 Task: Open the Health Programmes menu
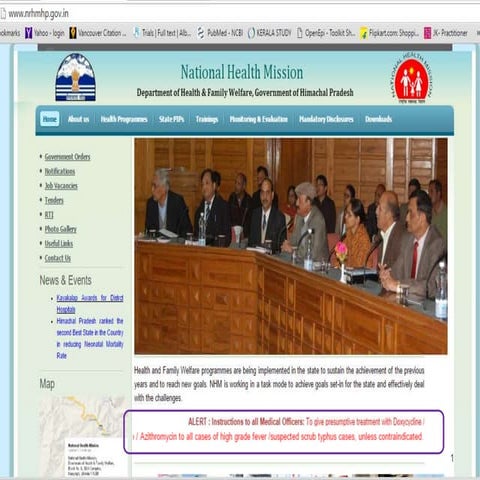(x=124, y=119)
